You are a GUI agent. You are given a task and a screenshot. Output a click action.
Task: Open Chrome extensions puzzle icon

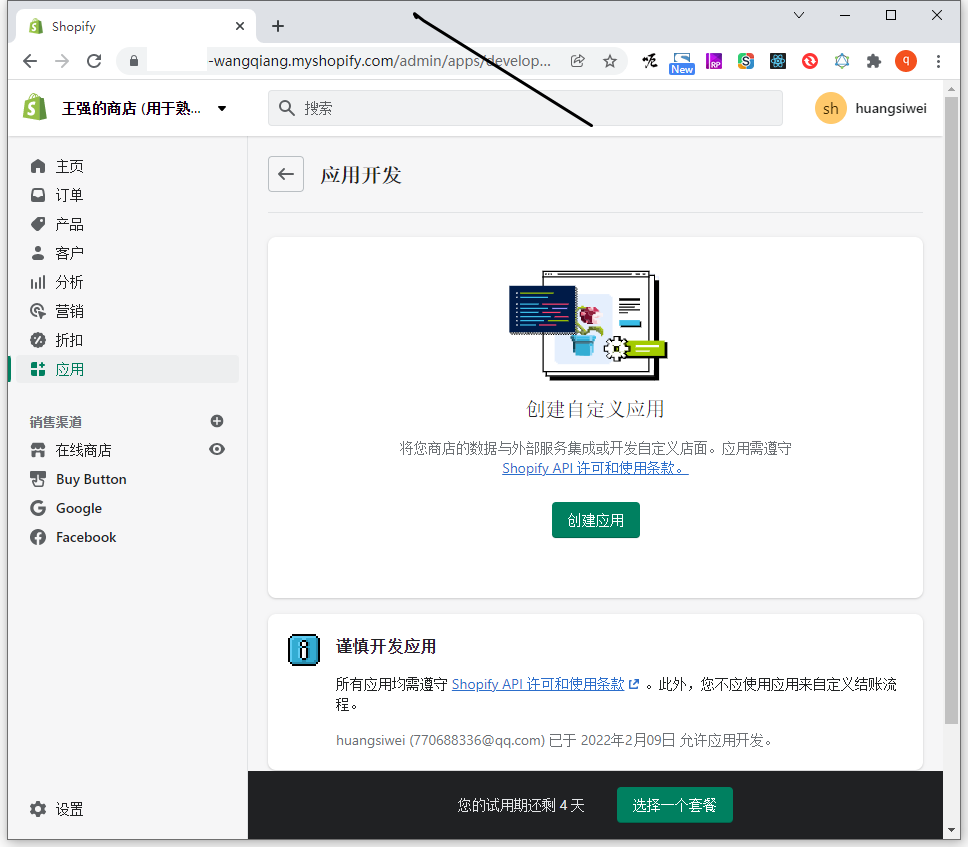point(874,61)
